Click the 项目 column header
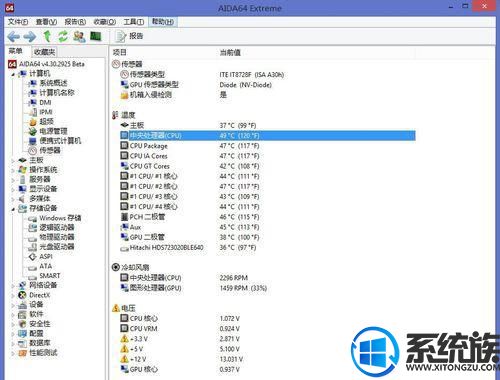The image size is (500, 380). [120, 52]
